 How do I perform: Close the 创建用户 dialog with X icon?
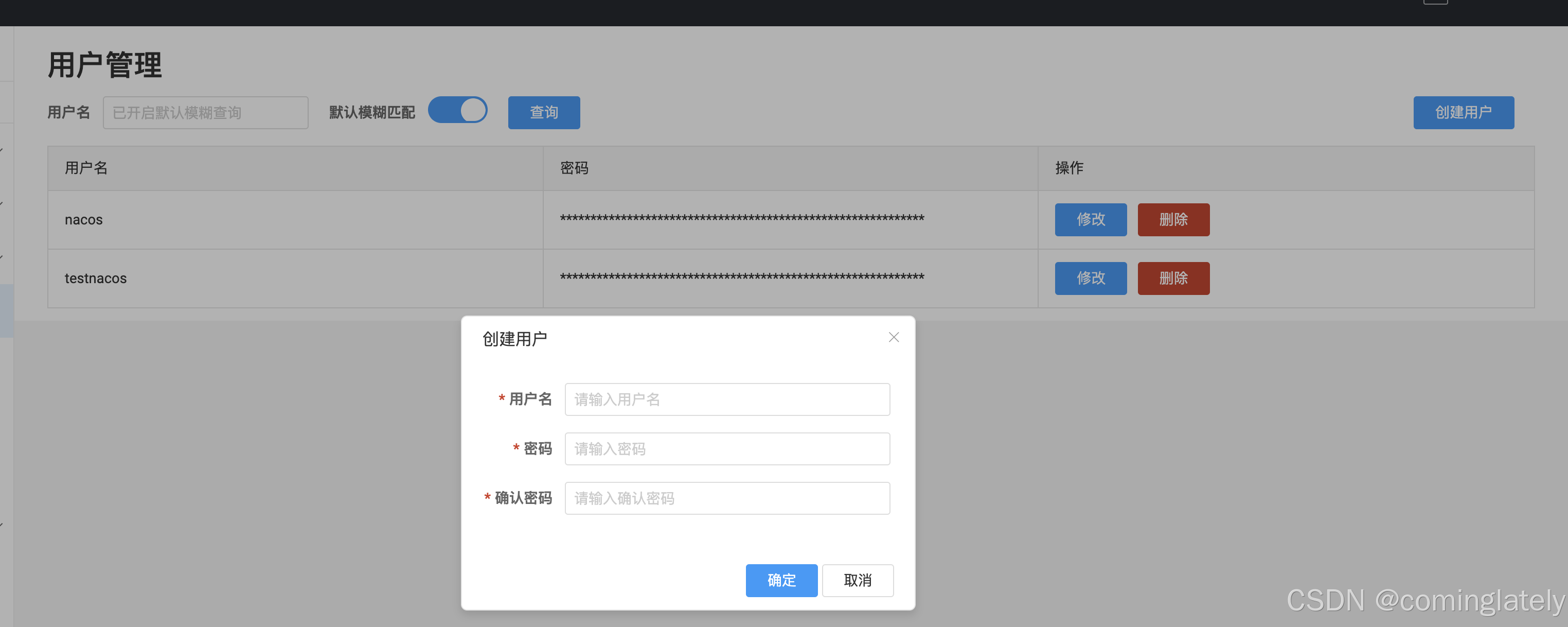(894, 337)
